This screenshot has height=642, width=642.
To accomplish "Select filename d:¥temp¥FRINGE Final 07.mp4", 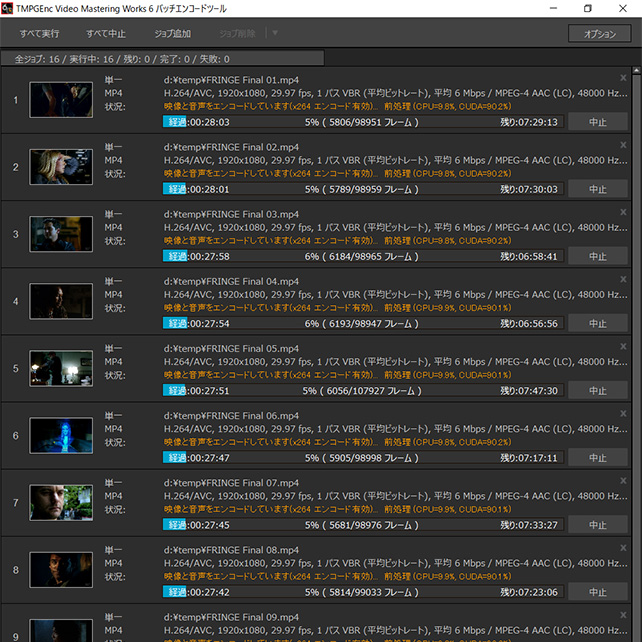I will pos(231,483).
